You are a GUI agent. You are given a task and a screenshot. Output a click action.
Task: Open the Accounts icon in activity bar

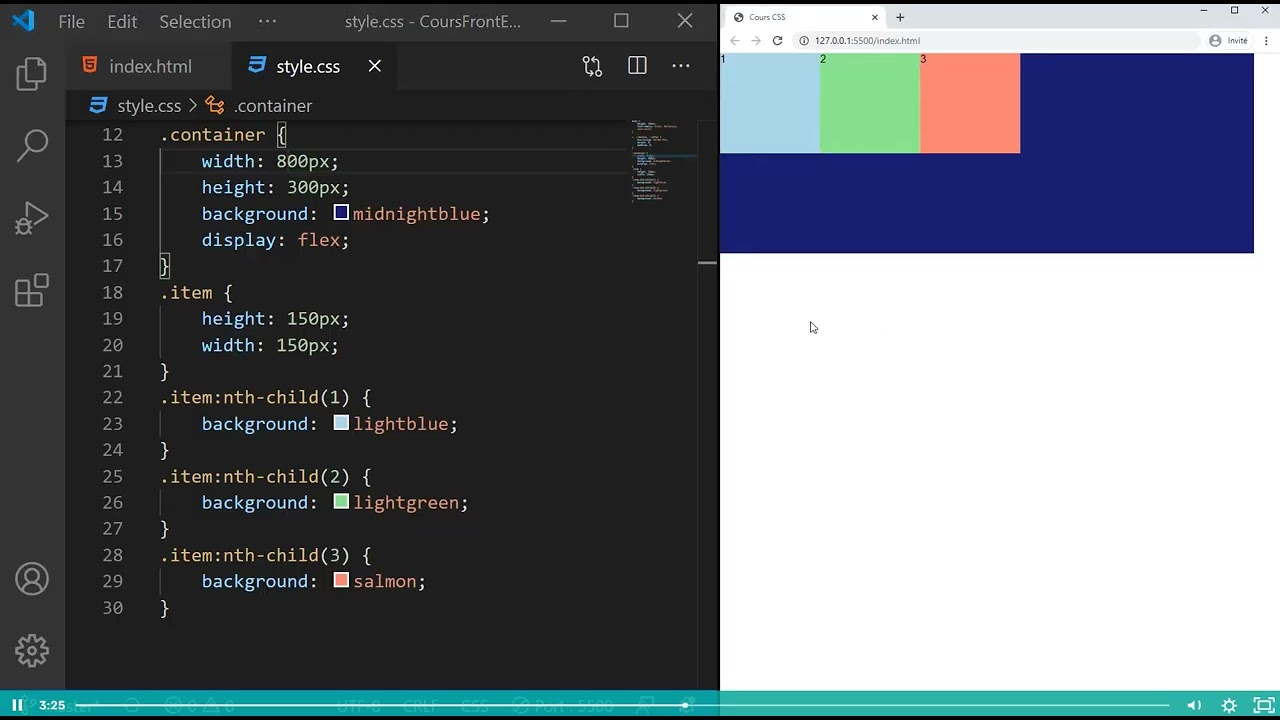(x=32, y=579)
